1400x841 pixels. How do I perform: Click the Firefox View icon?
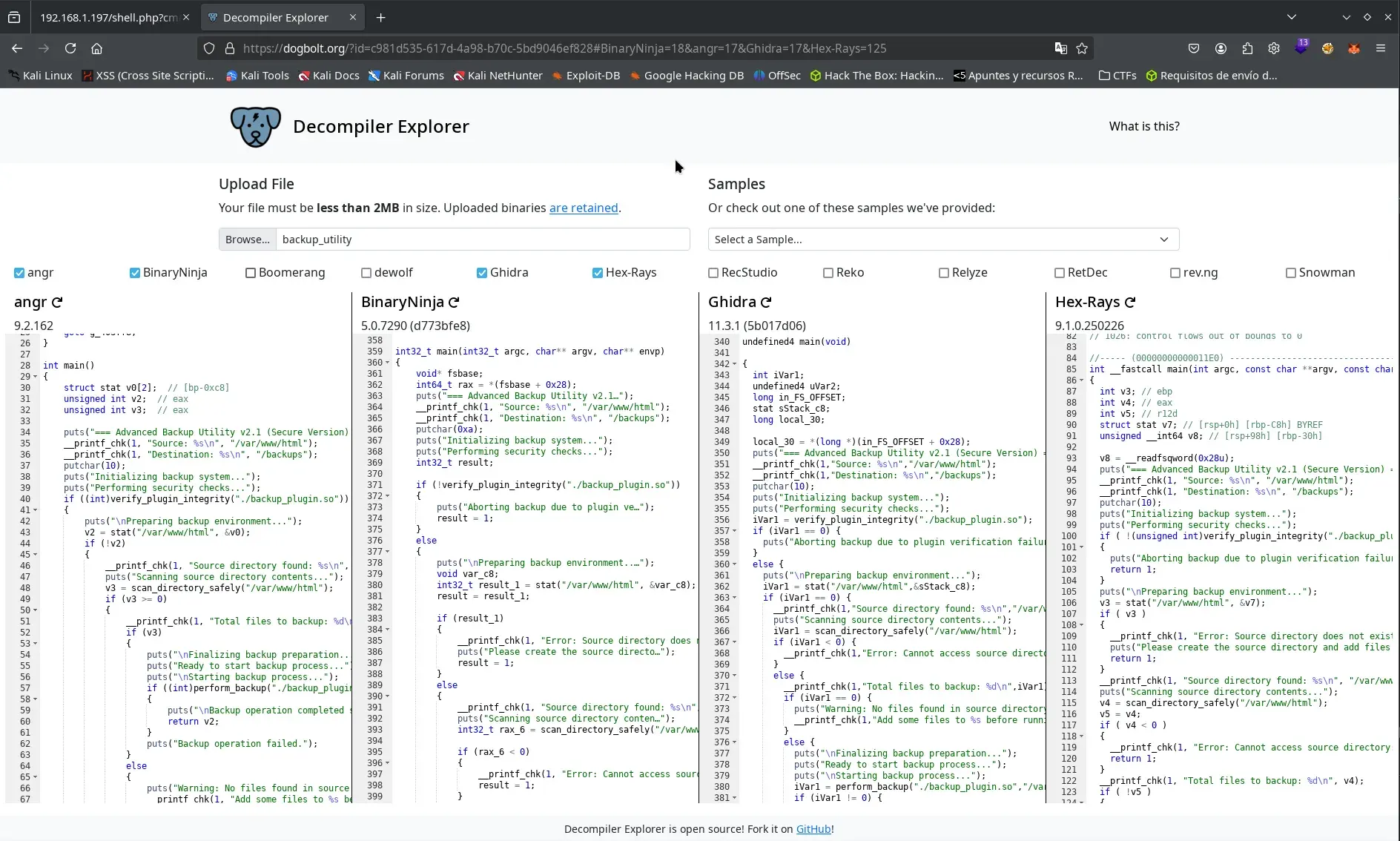[x=14, y=17]
